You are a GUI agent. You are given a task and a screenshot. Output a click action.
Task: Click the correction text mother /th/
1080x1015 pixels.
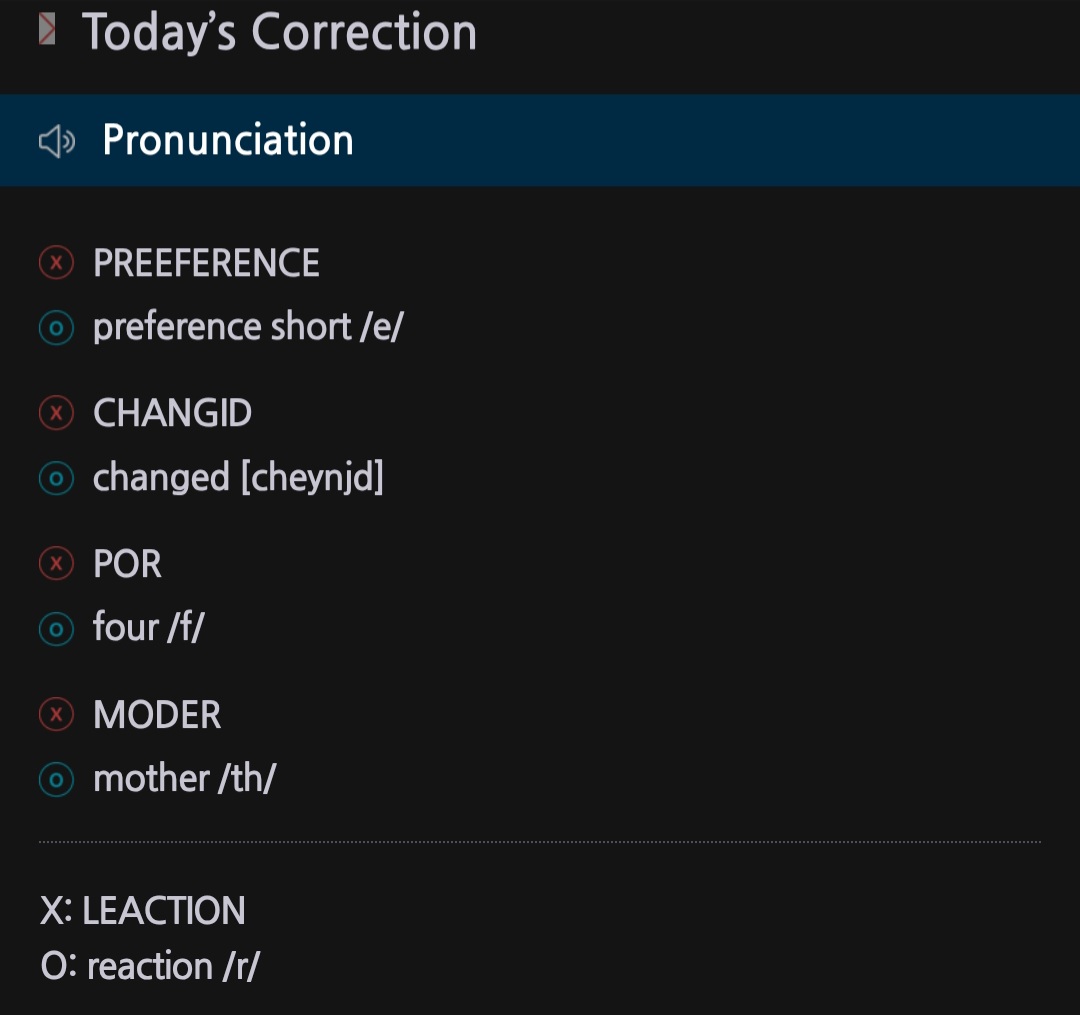click(x=184, y=779)
